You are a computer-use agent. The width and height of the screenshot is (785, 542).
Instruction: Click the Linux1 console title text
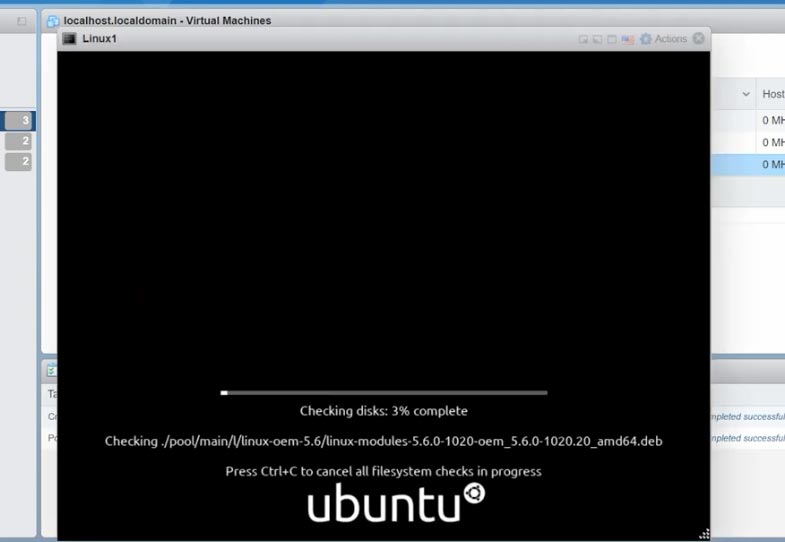(x=99, y=39)
